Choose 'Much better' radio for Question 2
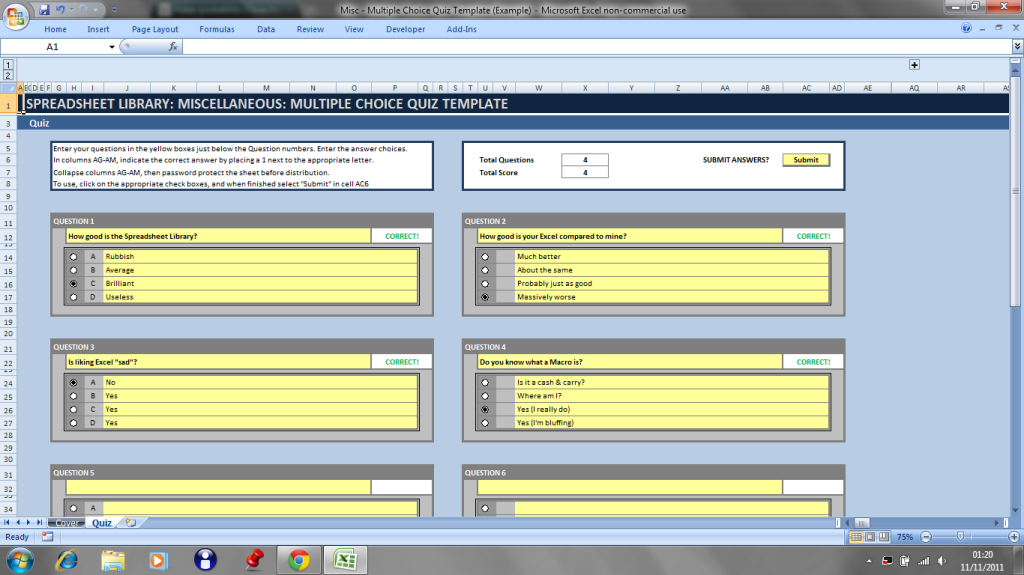 point(486,257)
